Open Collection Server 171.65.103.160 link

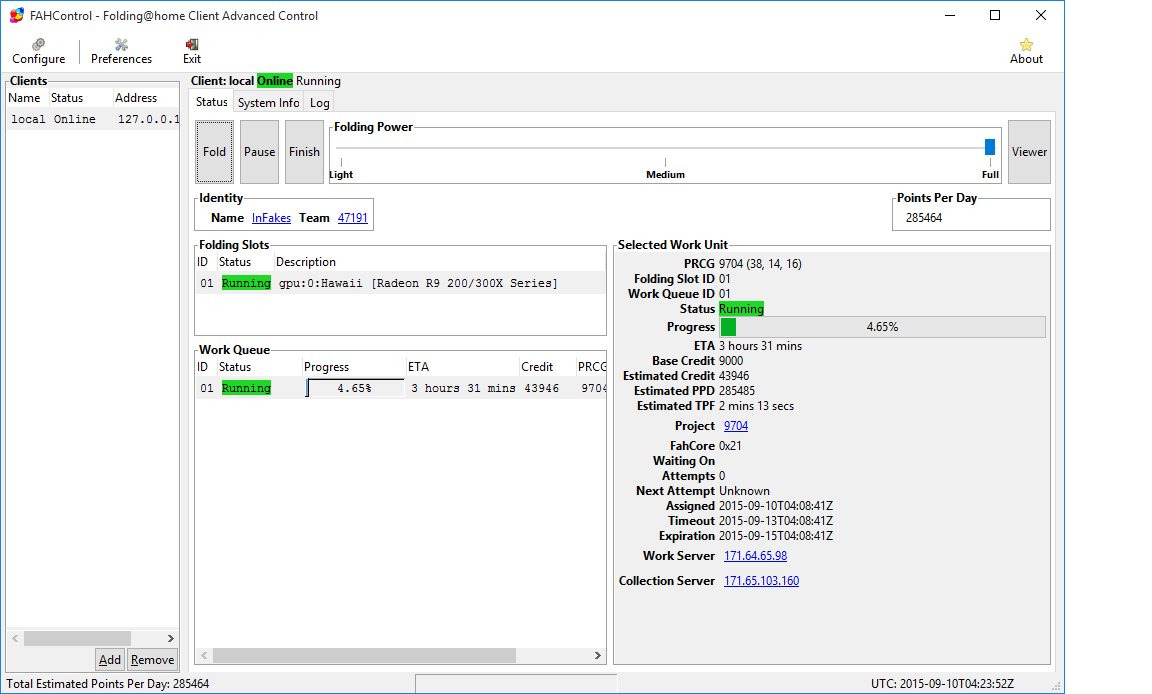click(761, 581)
